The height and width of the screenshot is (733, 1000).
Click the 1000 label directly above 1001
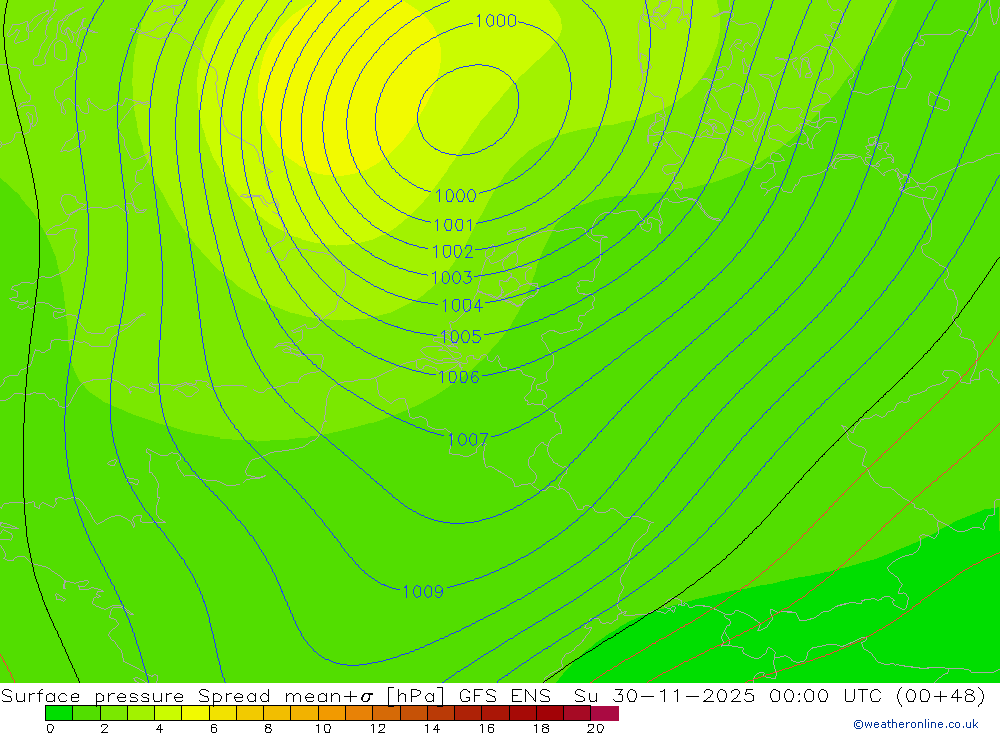455,195
